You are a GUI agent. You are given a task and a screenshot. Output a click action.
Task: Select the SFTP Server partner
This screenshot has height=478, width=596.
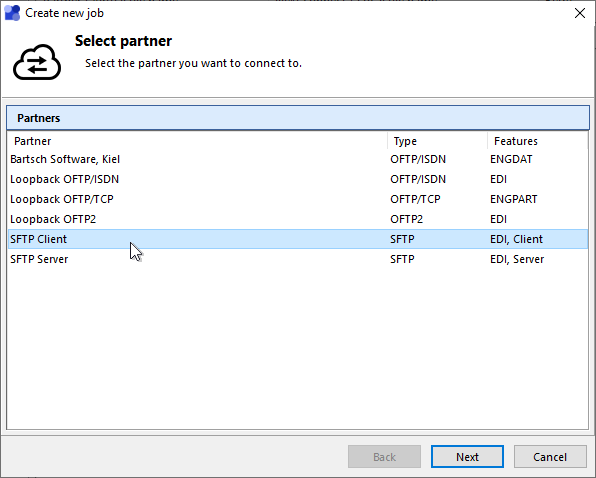(x=298, y=259)
